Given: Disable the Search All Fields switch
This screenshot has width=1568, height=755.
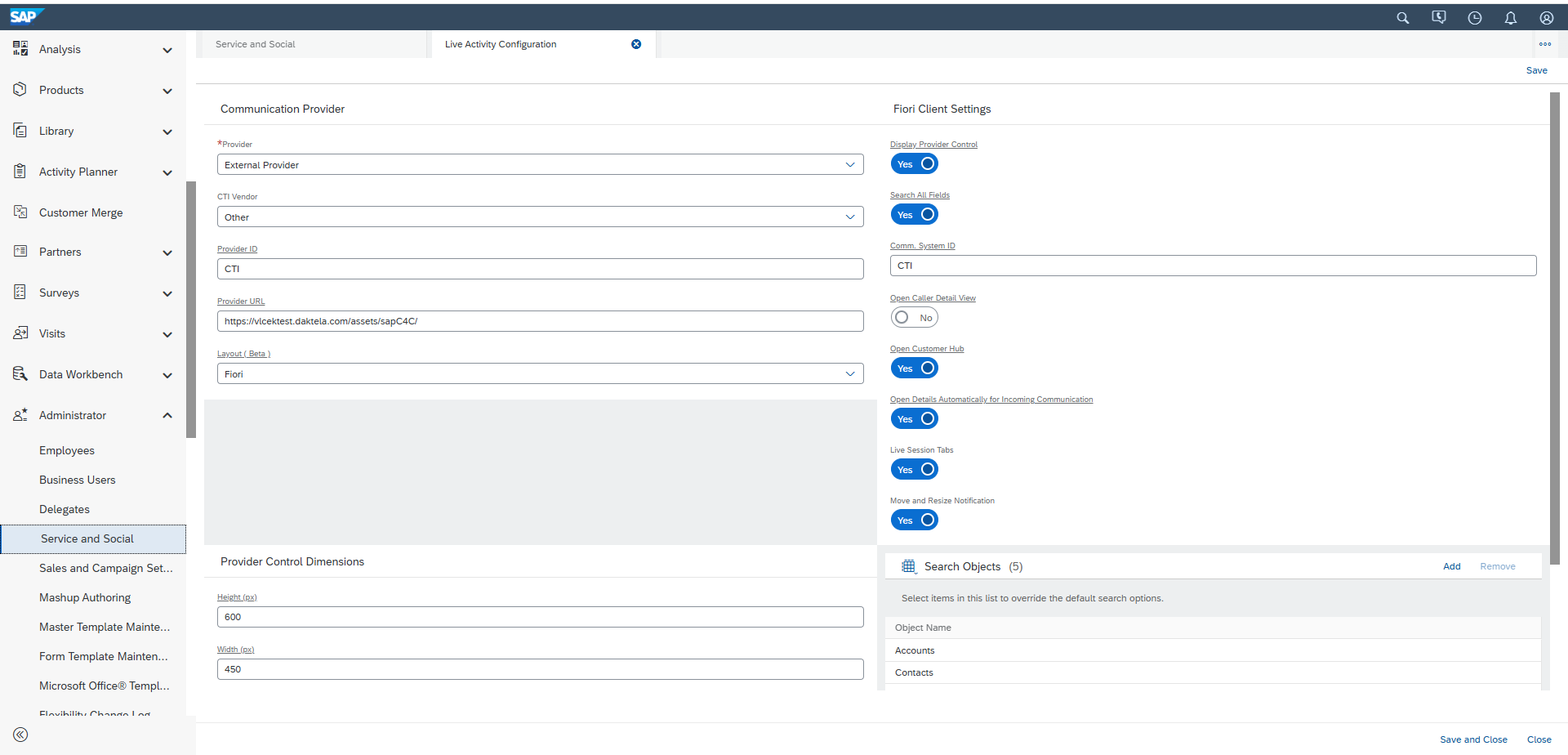Looking at the screenshot, I should pyautogui.click(x=914, y=215).
